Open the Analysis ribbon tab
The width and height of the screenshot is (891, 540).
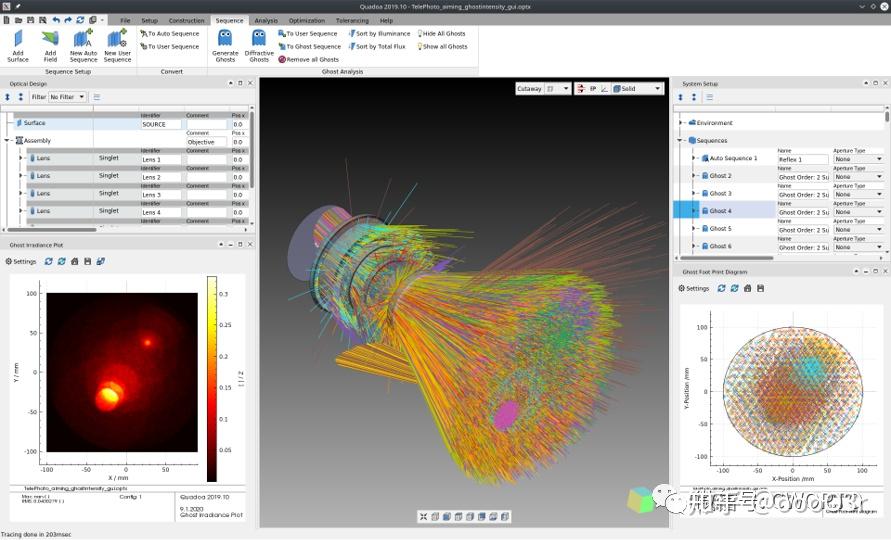tap(266, 20)
